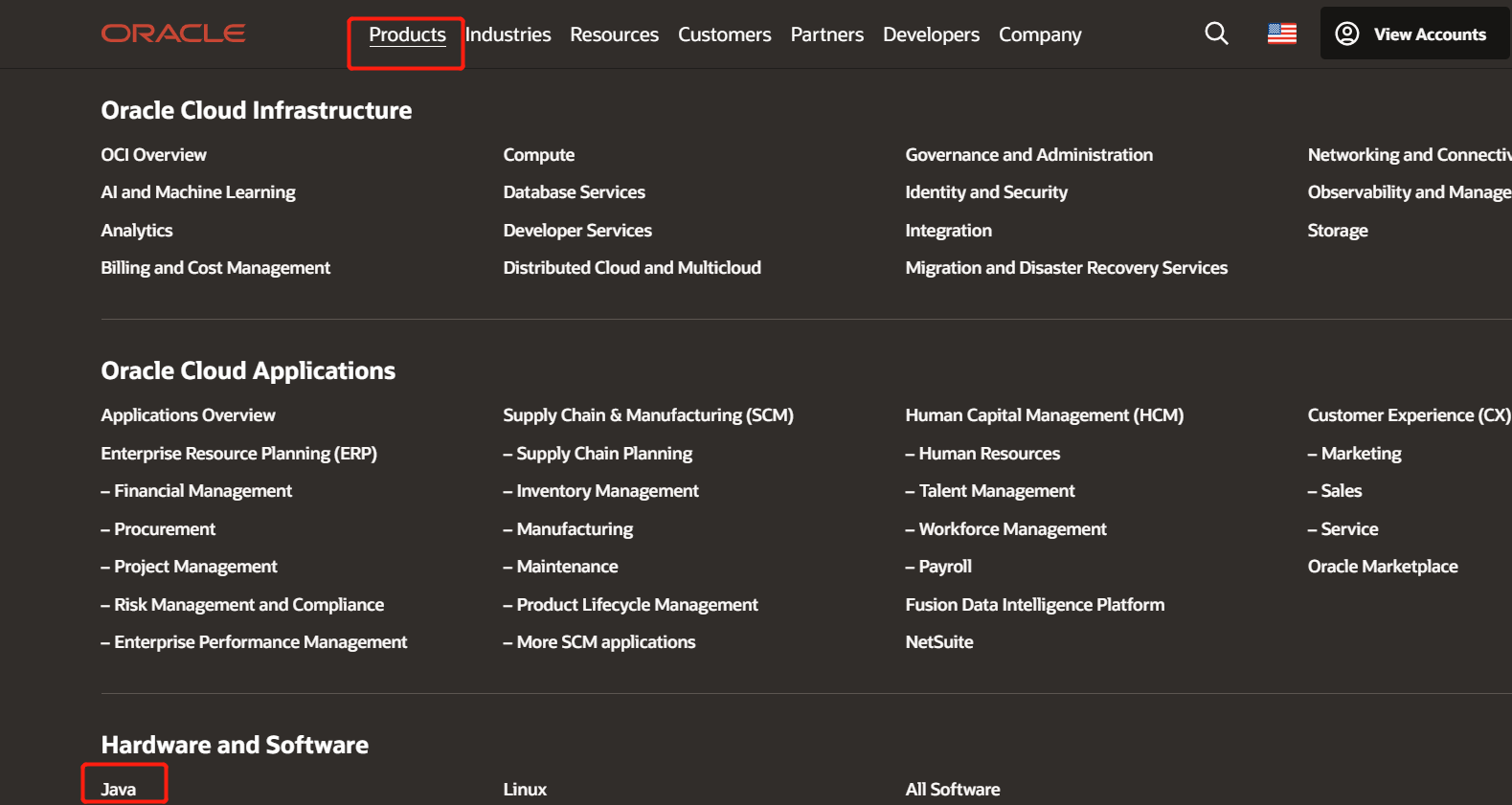Open Talent Management link

[990, 491]
